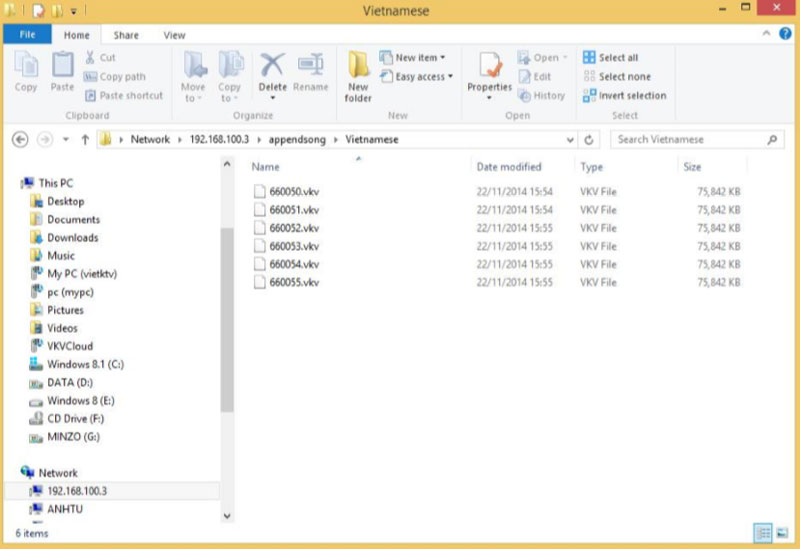
Task: Open the Share ribbon tab
Action: tap(126, 35)
